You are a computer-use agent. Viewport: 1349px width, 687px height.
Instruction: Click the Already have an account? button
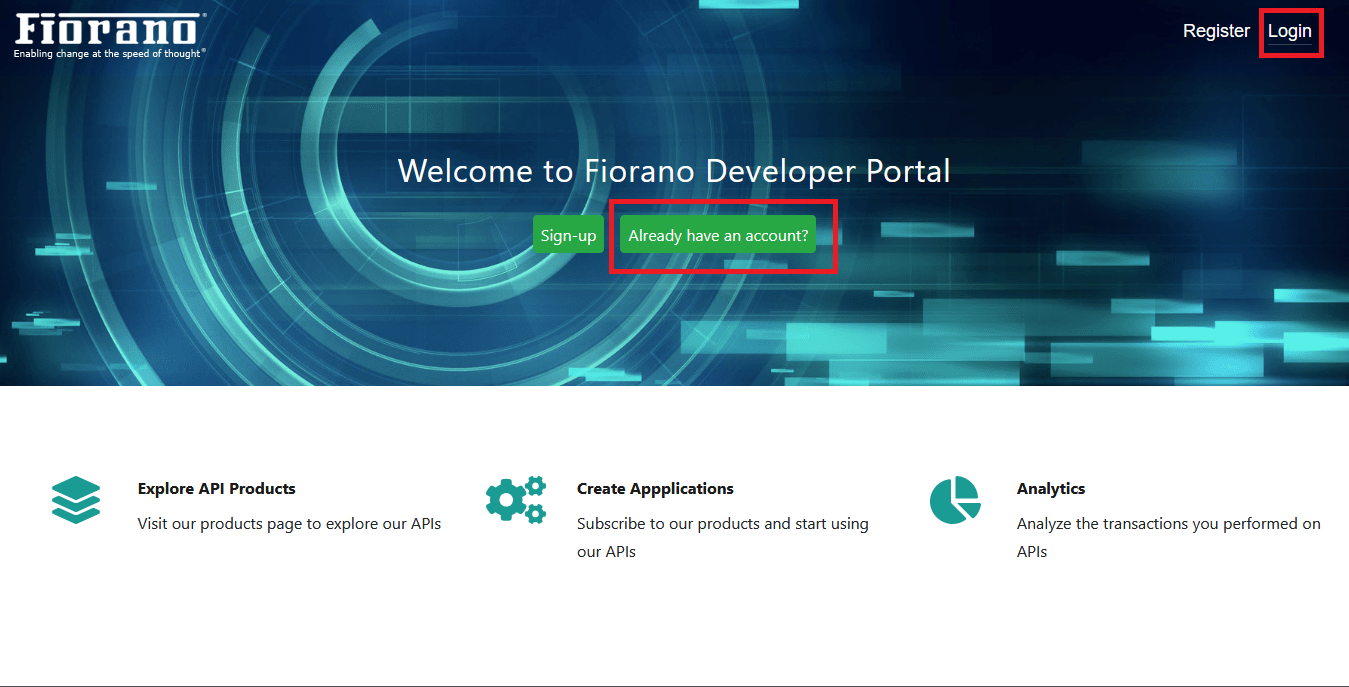click(x=718, y=235)
